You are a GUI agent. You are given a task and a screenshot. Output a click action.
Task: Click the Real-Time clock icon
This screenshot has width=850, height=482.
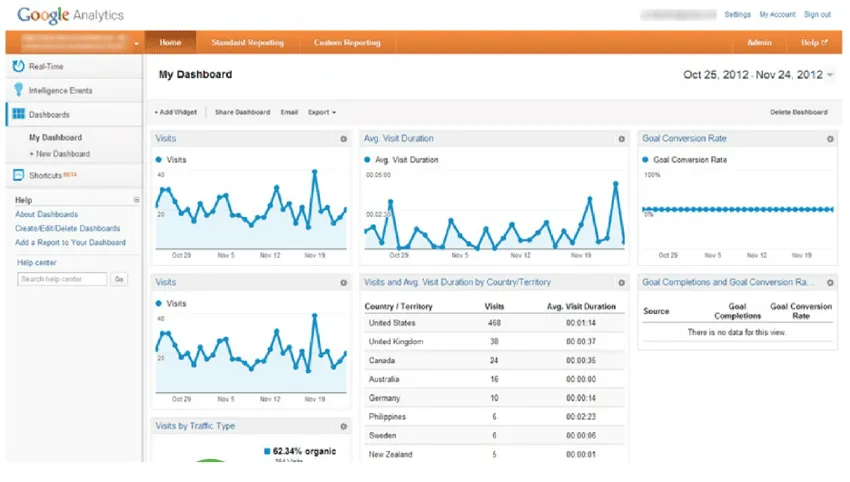[18, 66]
